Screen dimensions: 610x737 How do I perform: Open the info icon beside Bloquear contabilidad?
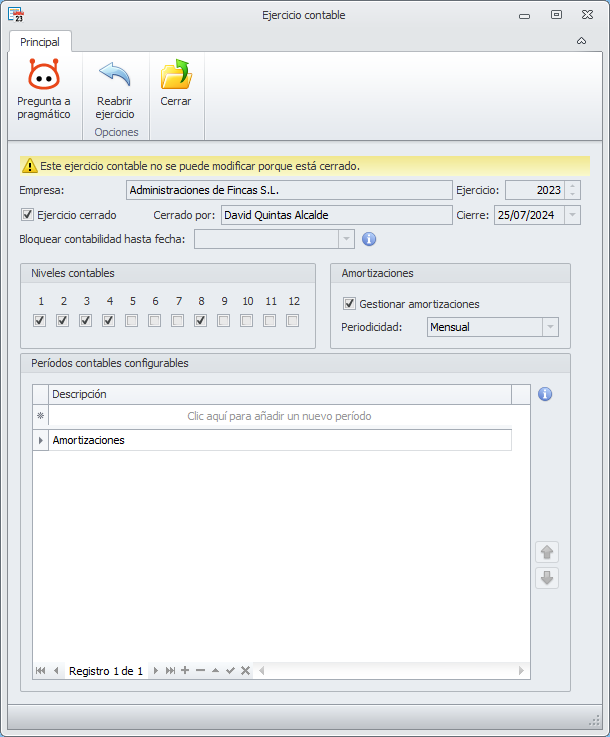[369, 239]
